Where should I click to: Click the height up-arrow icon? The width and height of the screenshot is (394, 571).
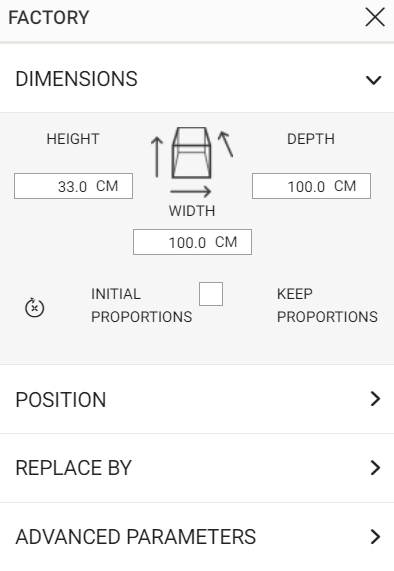click(157, 157)
